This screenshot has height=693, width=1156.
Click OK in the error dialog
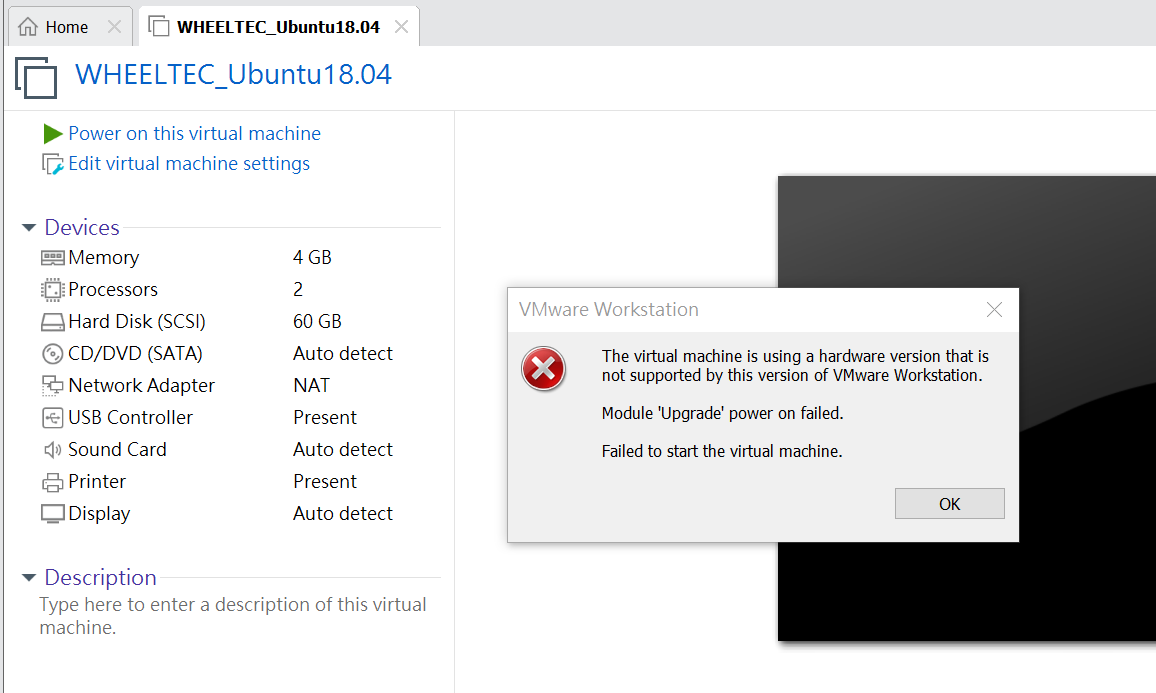point(950,504)
